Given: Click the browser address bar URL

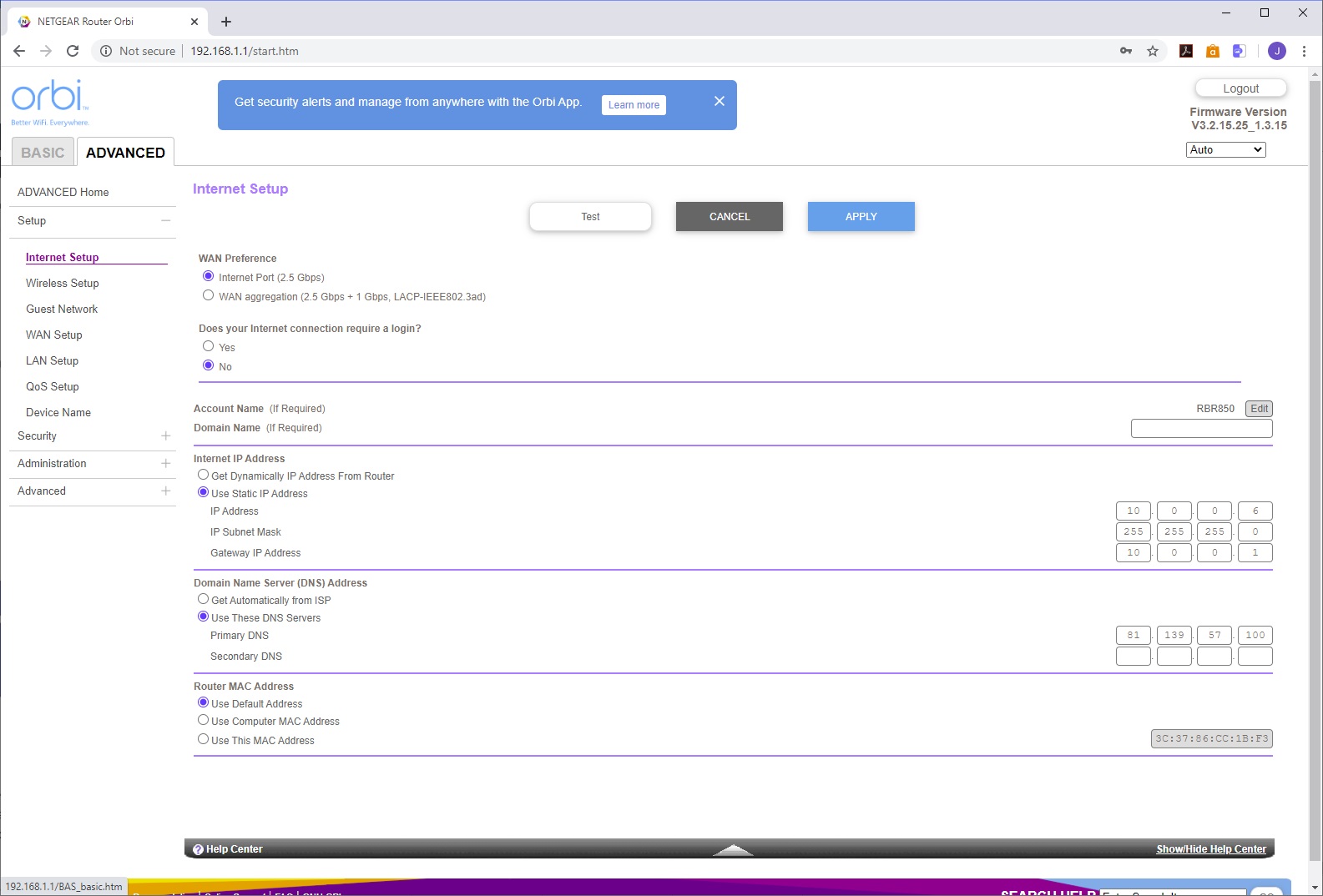Looking at the screenshot, I should [x=245, y=51].
